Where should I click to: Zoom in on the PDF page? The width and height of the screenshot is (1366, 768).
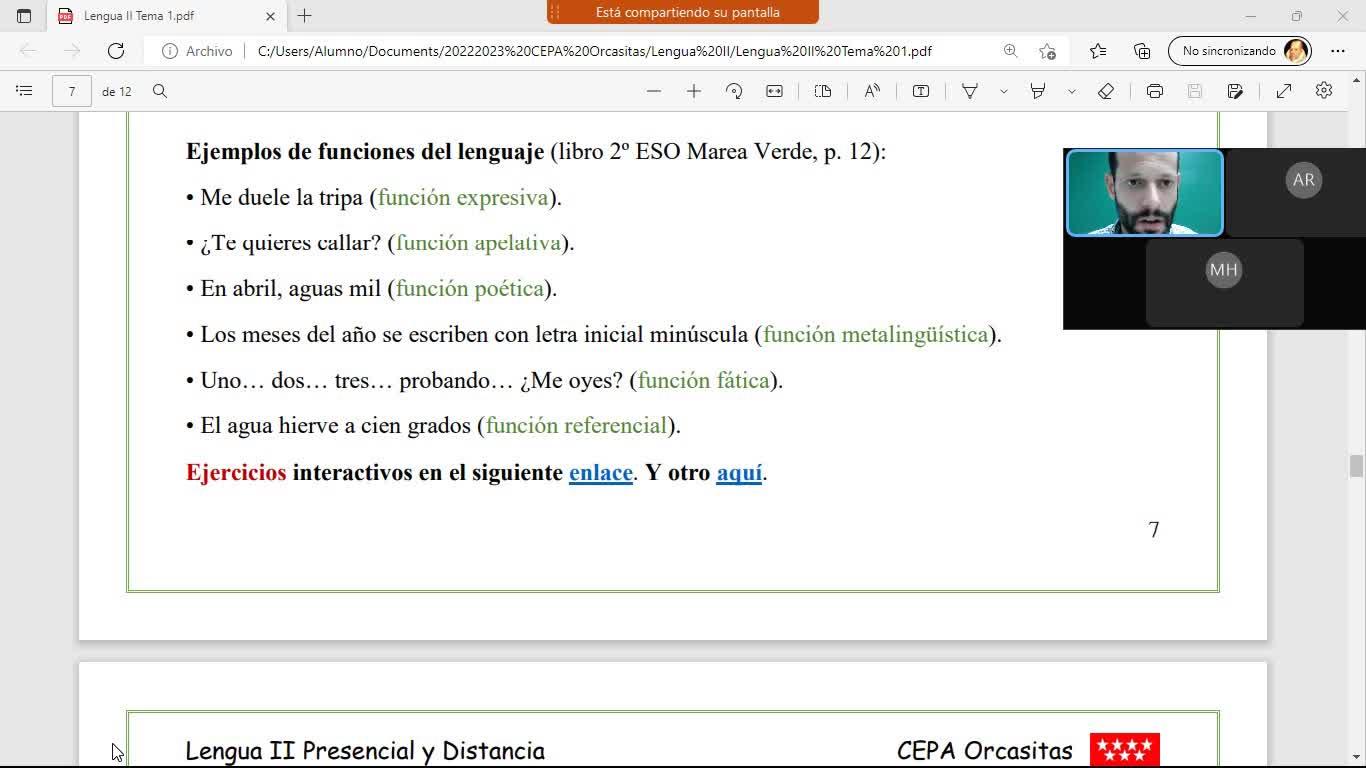click(694, 91)
